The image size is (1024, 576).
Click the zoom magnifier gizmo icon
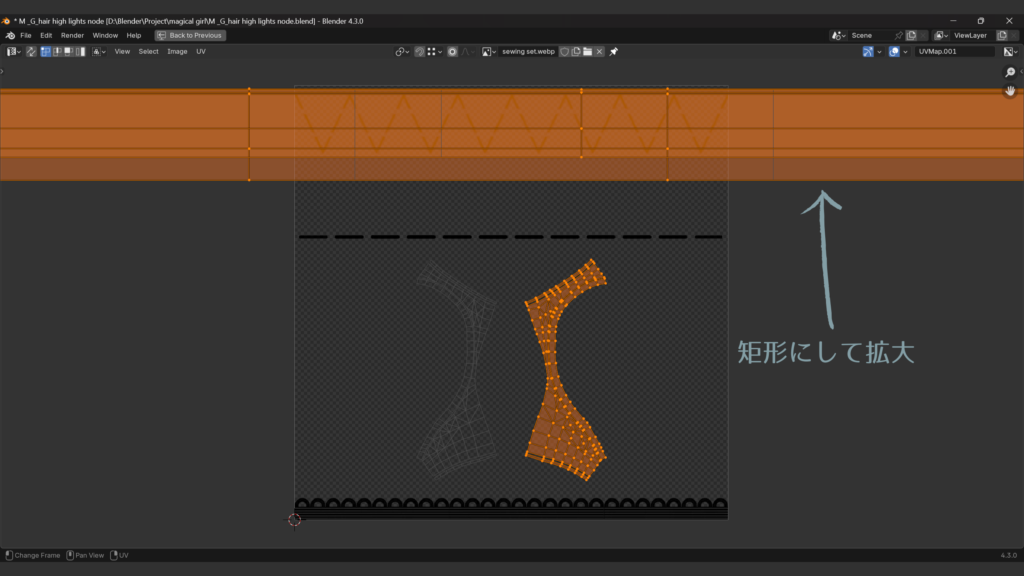coord(1010,72)
